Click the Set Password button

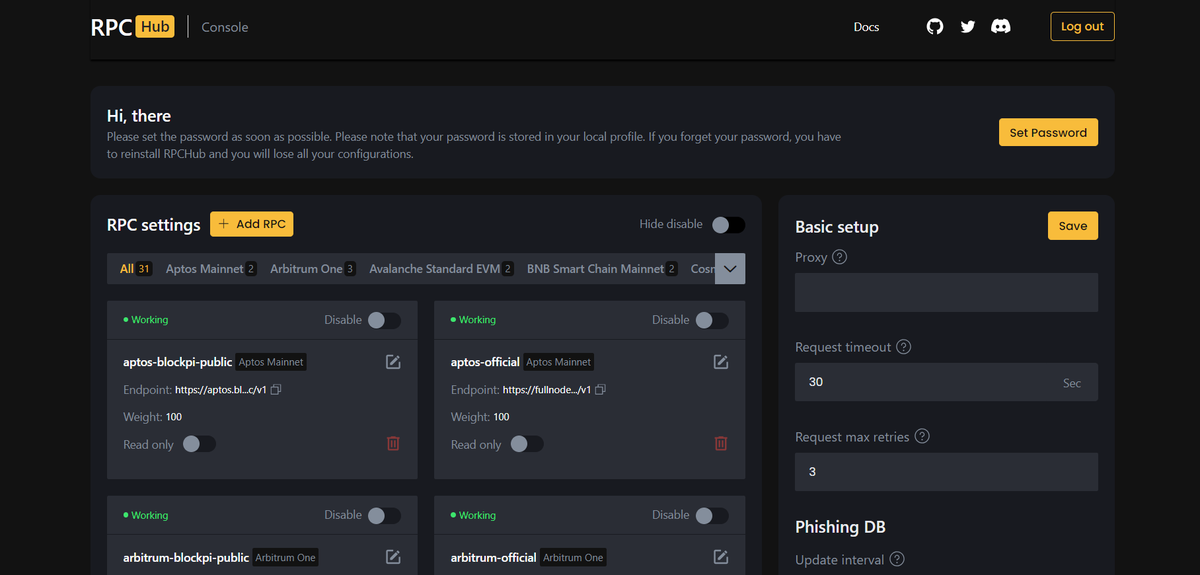pyautogui.click(x=1048, y=132)
